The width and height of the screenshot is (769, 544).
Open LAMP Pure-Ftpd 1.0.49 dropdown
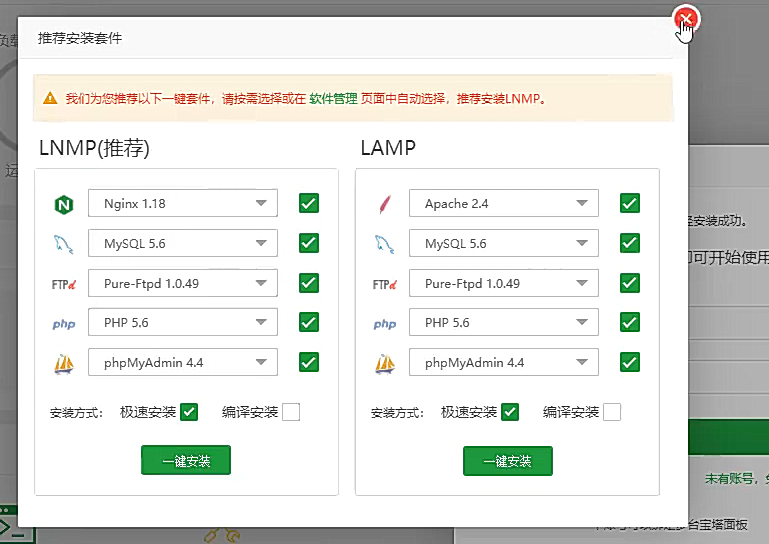coord(504,283)
